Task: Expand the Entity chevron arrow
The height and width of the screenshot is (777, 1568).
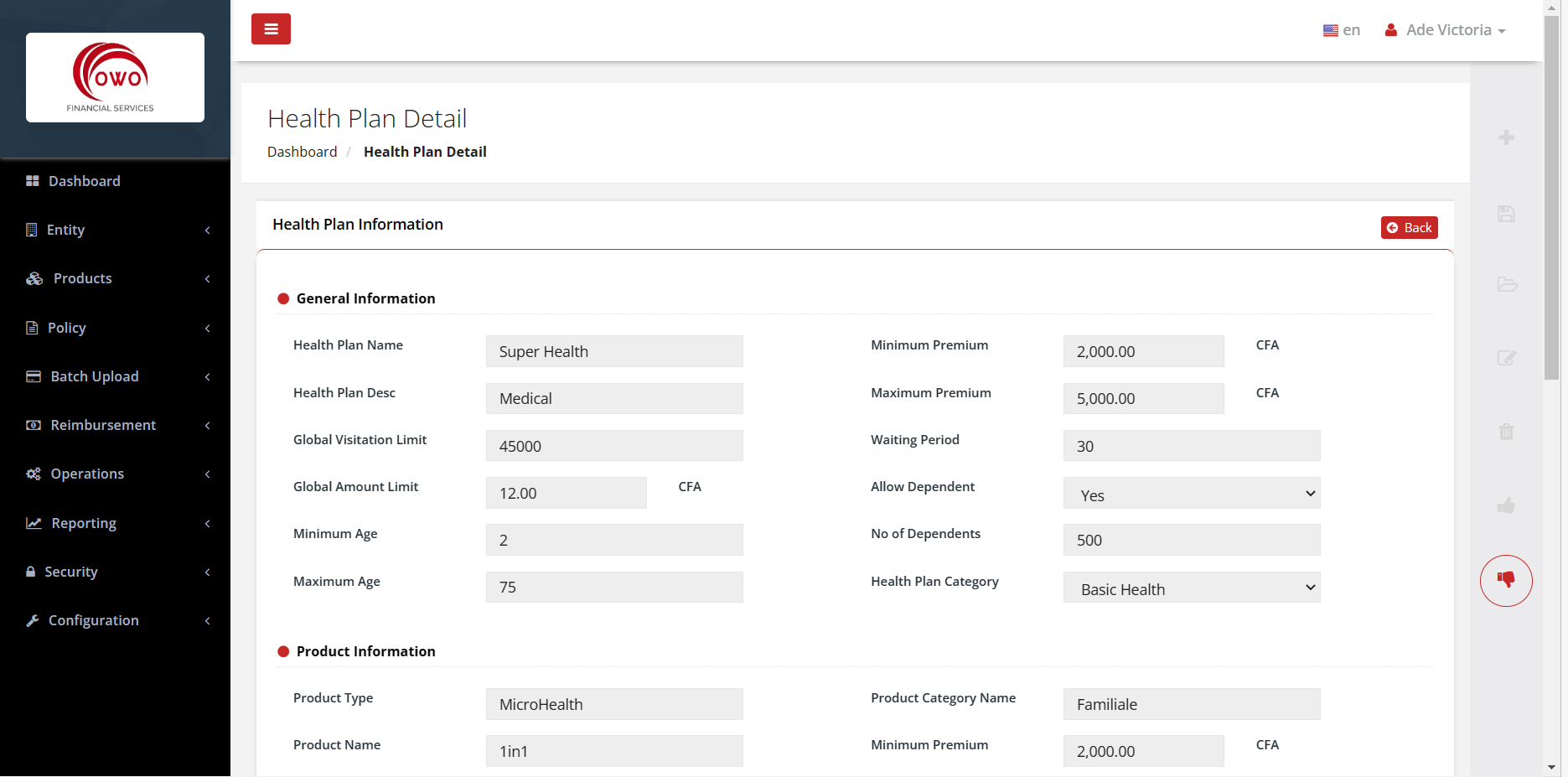Action: pos(208,230)
